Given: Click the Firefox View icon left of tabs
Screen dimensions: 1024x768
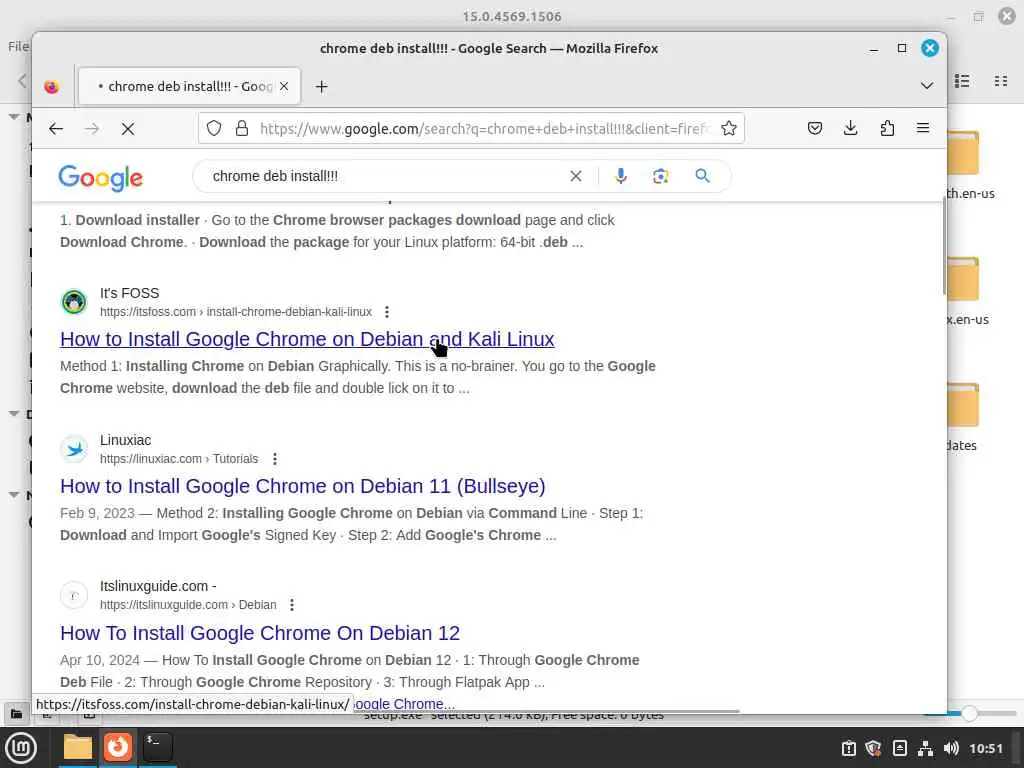Looking at the screenshot, I should coord(52,86).
